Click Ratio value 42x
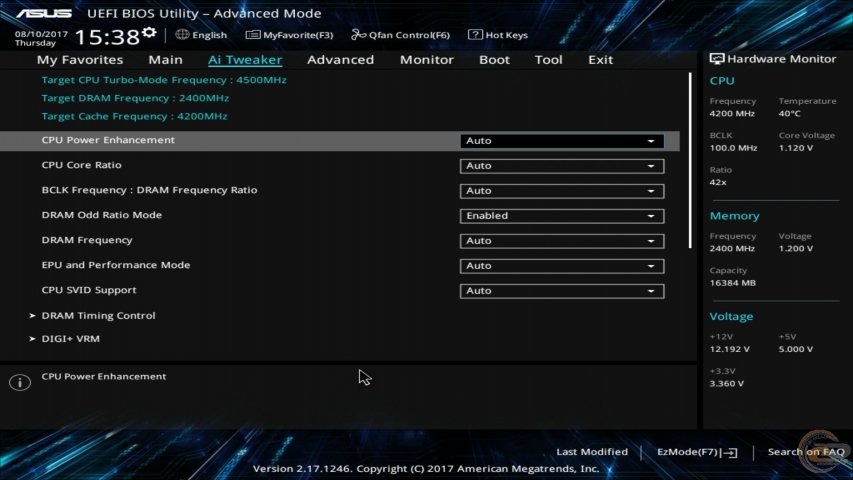Screen dimensions: 853x480 718,182
